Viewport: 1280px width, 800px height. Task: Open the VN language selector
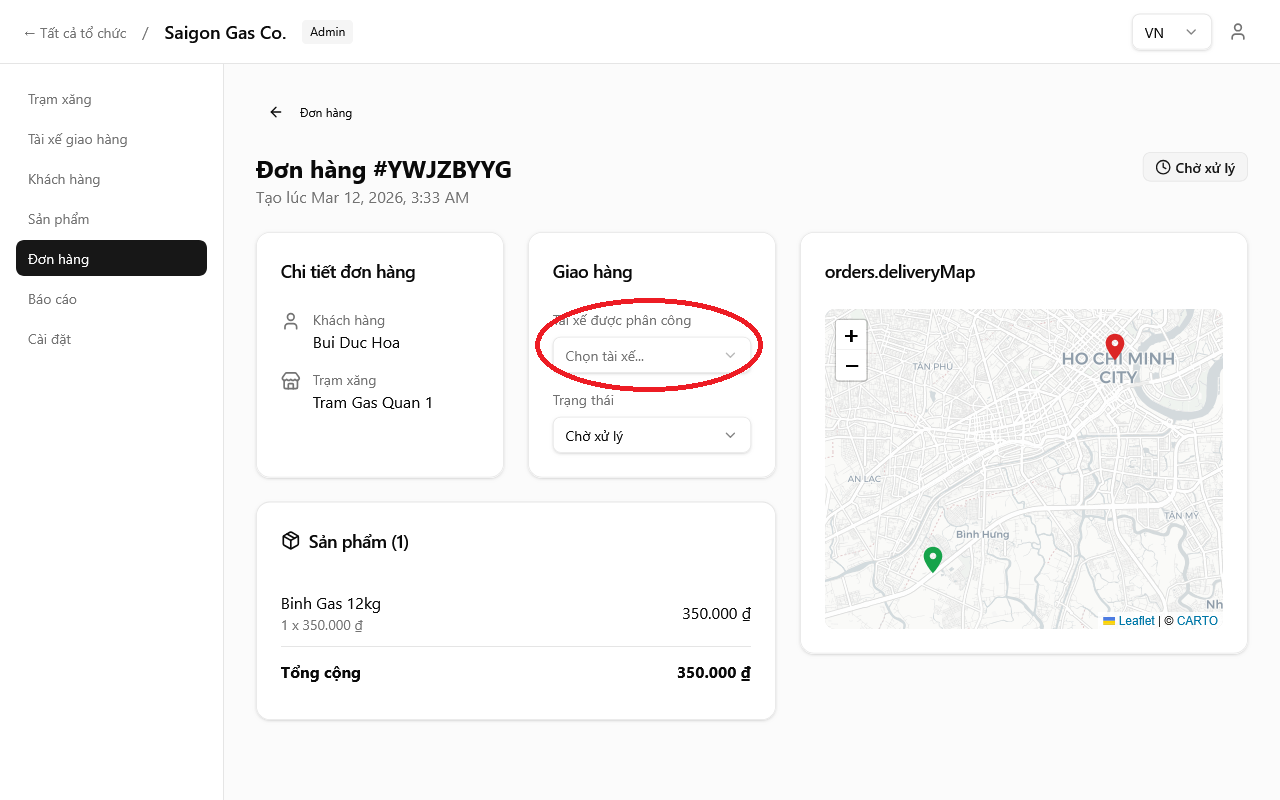(x=1171, y=31)
